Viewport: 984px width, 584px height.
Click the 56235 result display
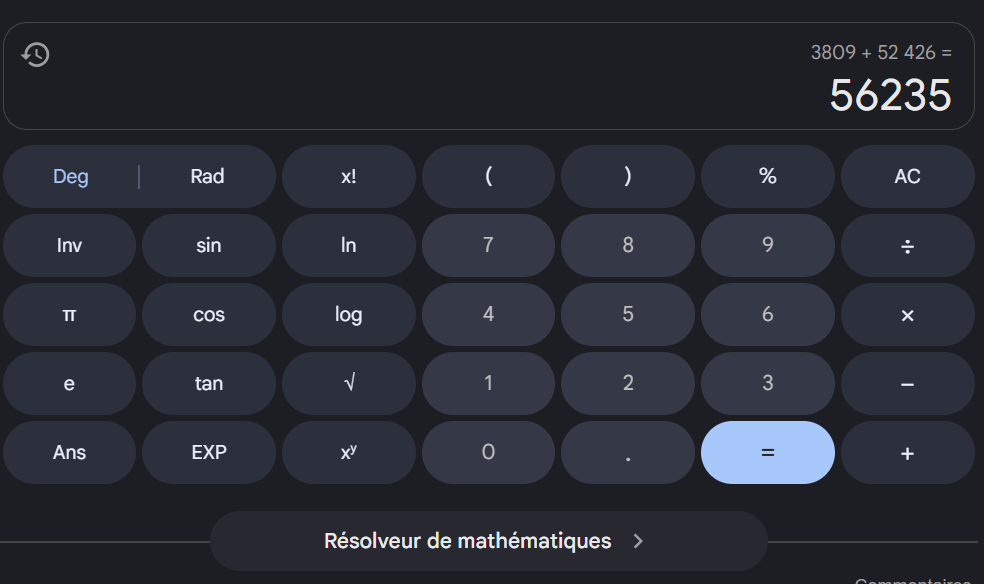pos(890,96)
